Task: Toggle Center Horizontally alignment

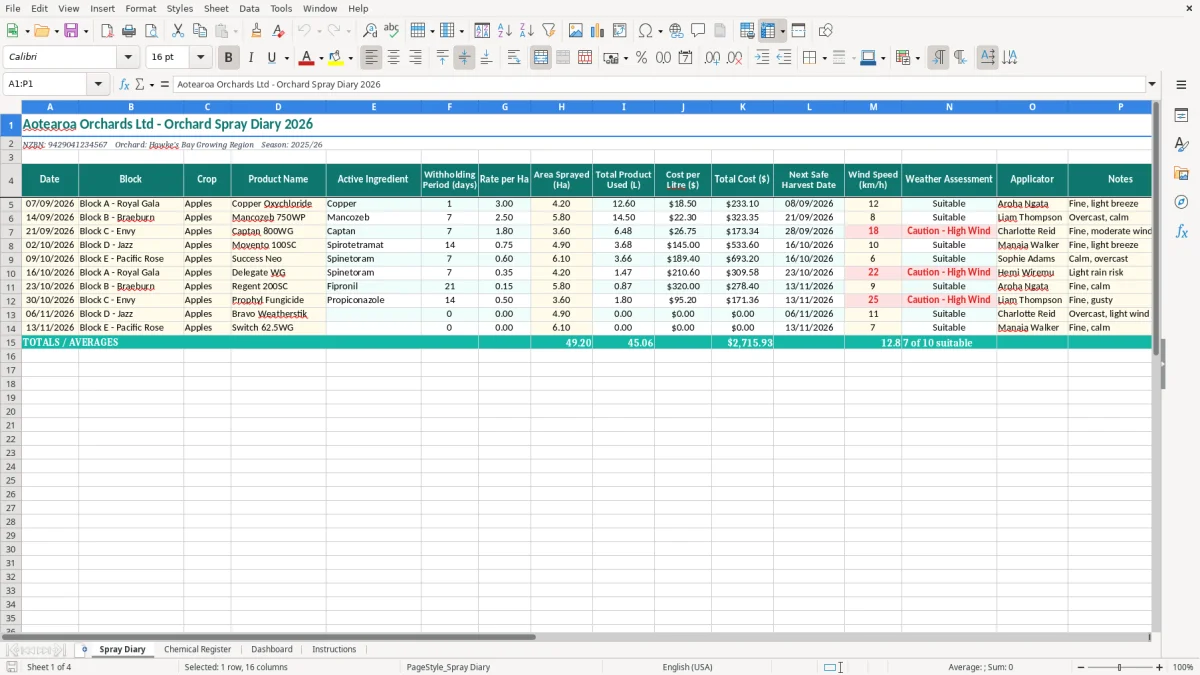Action: coord(393,58)
